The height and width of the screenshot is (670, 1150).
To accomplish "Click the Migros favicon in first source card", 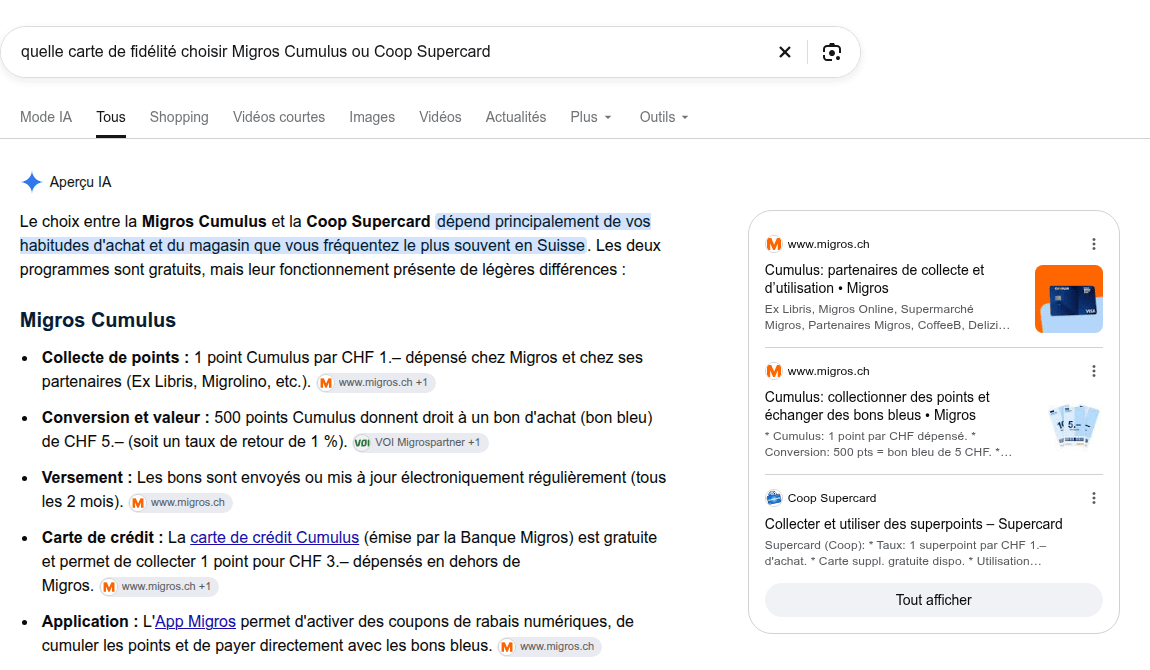I will click(x=773, y=244).
